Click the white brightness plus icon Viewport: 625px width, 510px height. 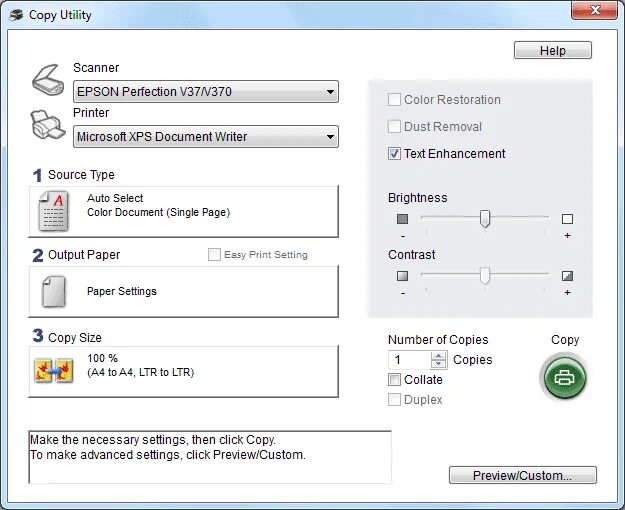[567, 219]
